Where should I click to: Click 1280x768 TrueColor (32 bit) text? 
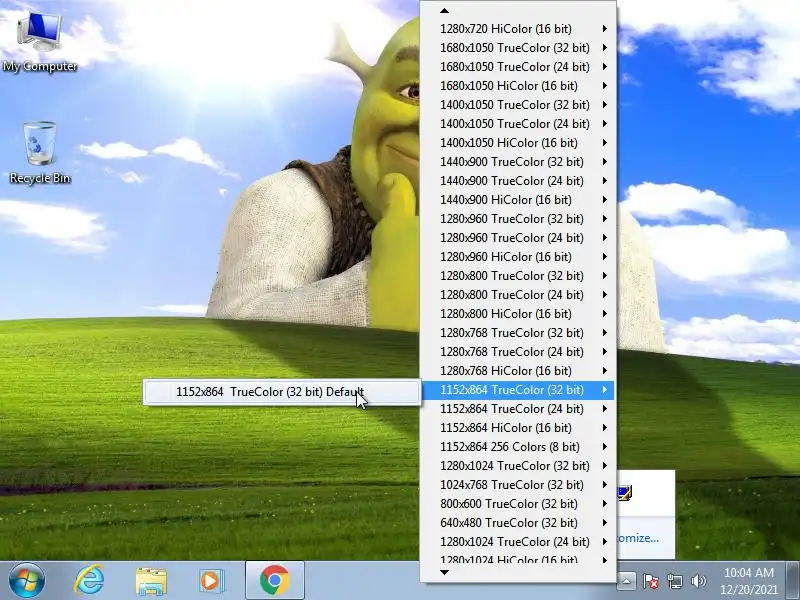(512, 333)
